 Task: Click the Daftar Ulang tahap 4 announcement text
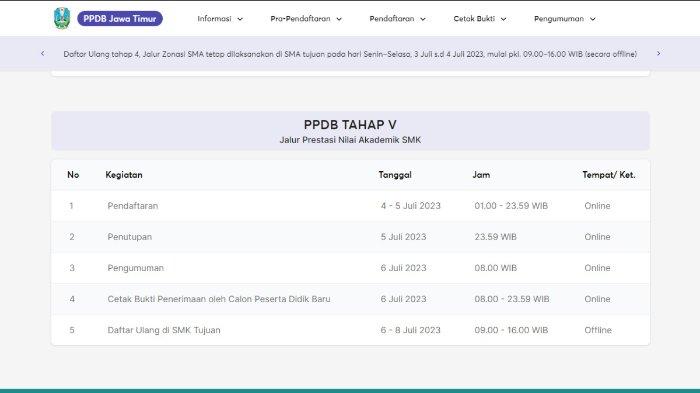point(350,54)
